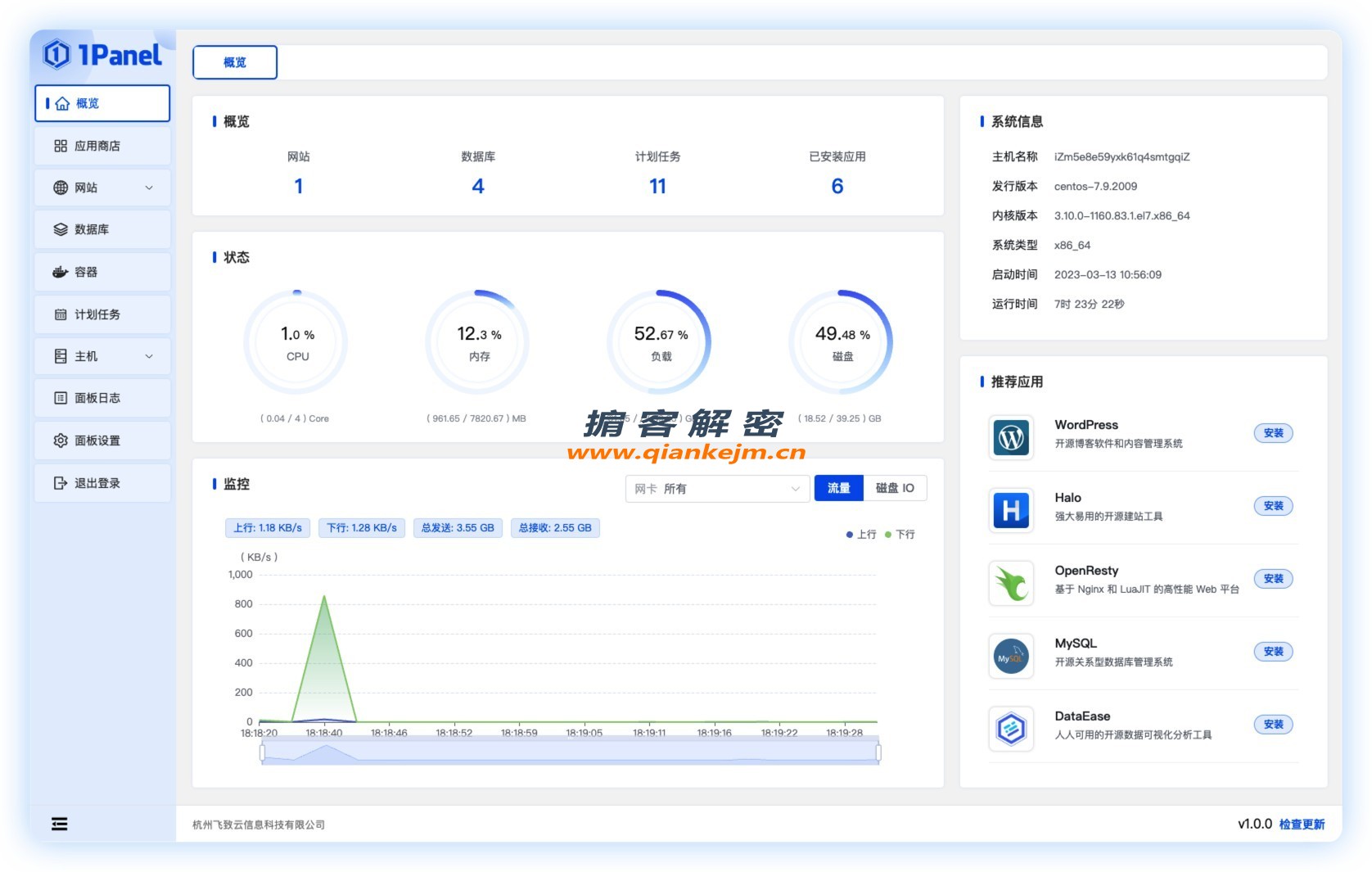Toggle the 上行 legend series

(x=861, y=535)
